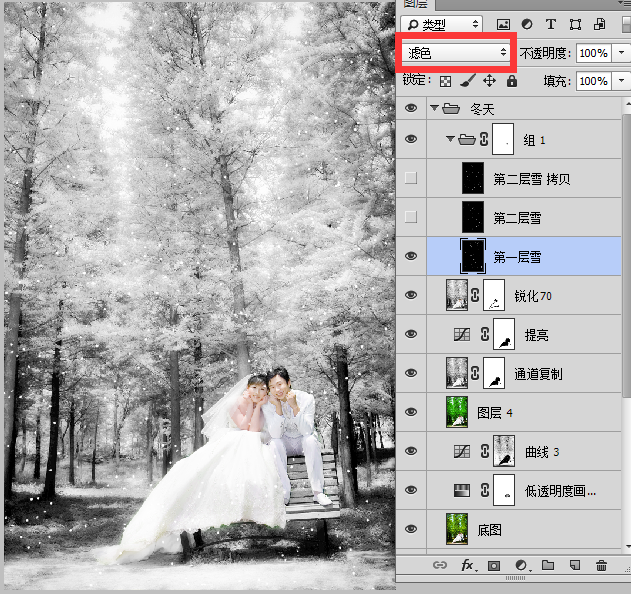This screenshot has width=631, height=594.
Task: Click the 不透明度 100% value field
Action: tap(594, 53)
